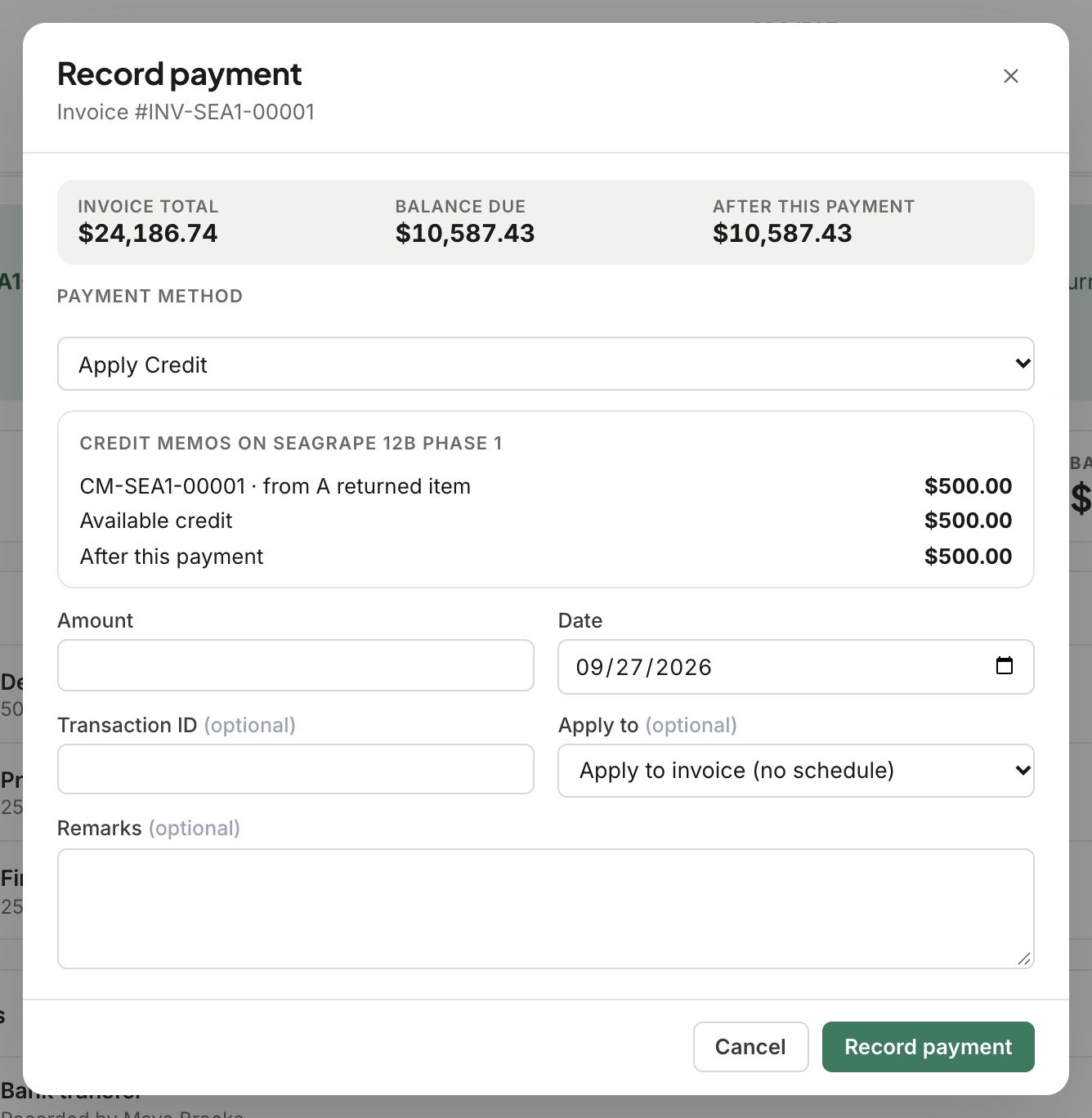Click the Cancel button

pos(750,1047)
